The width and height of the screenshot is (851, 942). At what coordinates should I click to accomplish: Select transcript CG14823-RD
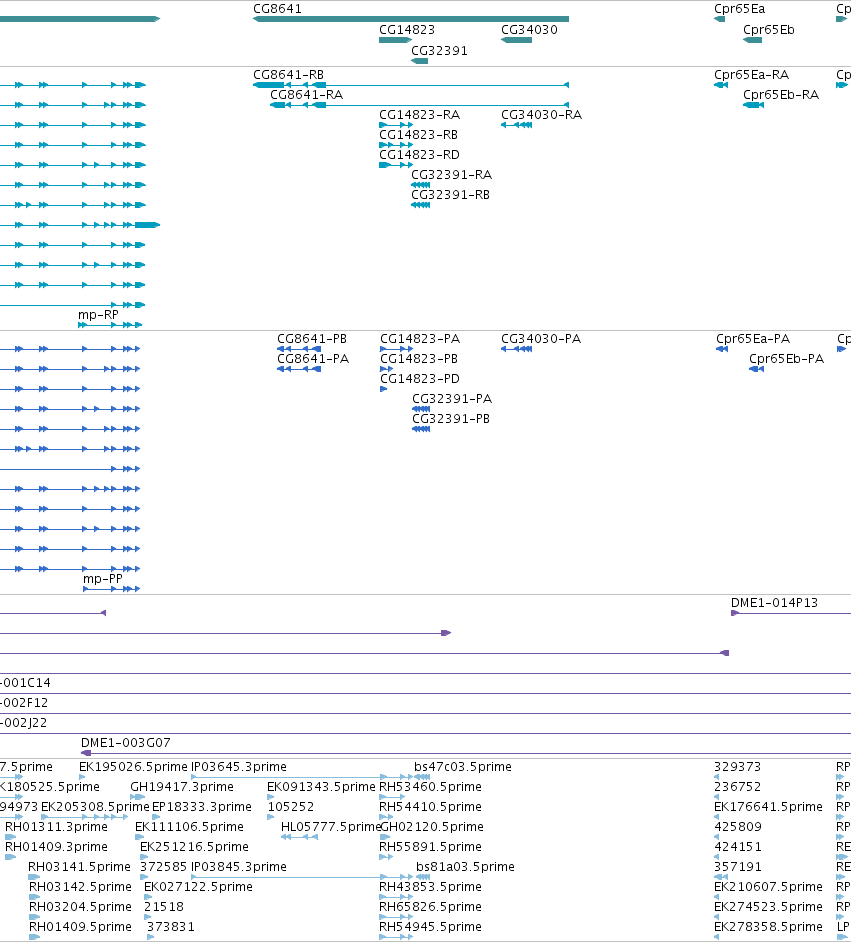[x=396, y=165]
